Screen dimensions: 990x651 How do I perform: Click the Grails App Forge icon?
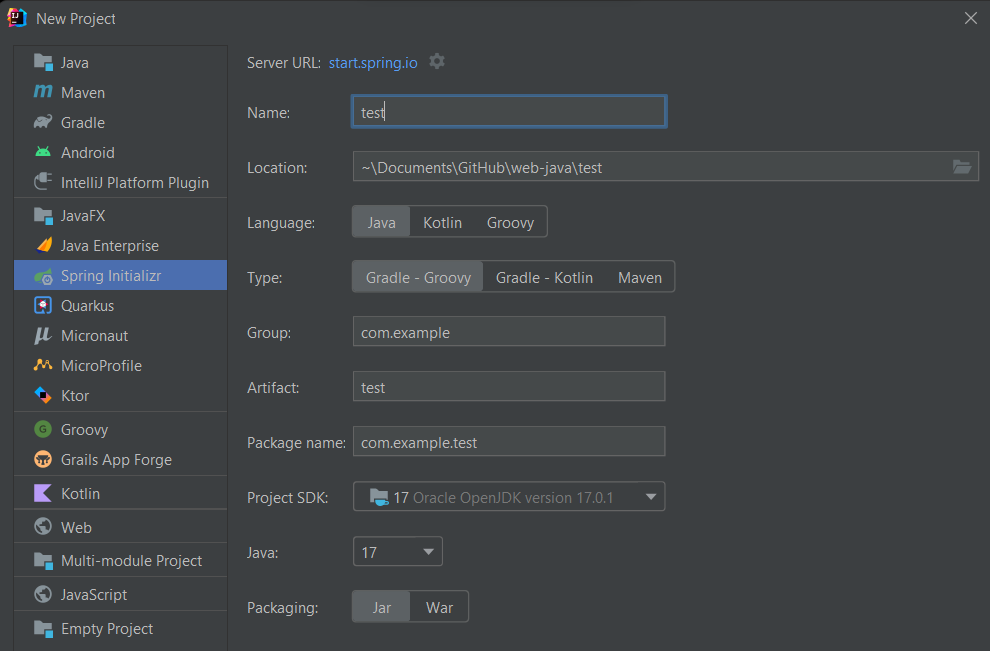[43, 459]
